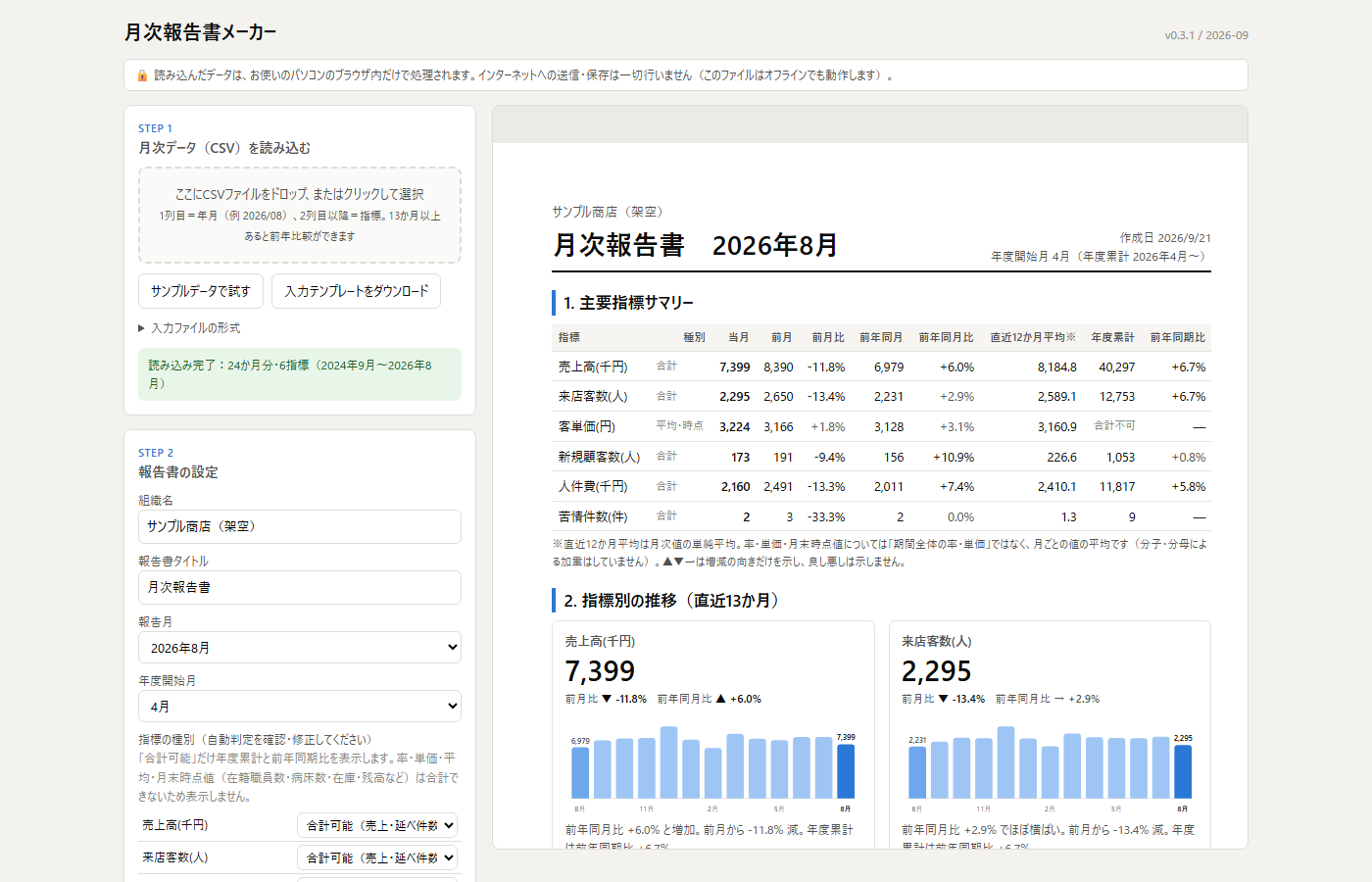The image size is (1372, 882).
Task: Click the green 読み込み完了 status message
Action: tap(300, 374)
